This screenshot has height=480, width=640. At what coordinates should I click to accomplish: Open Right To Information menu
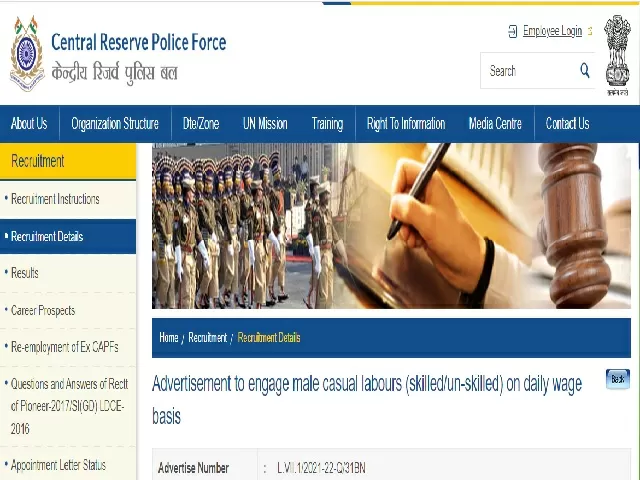(x=406, y=123)
